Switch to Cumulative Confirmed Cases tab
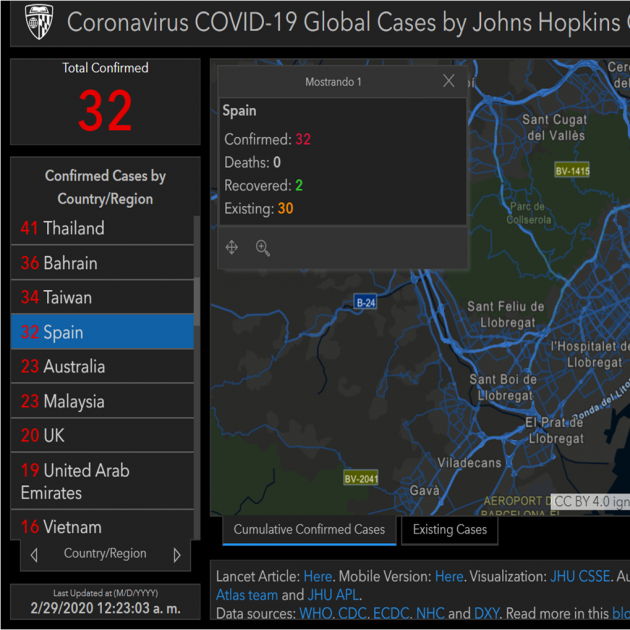The height and width of the screenshot is (630, 630). point(309,530)
